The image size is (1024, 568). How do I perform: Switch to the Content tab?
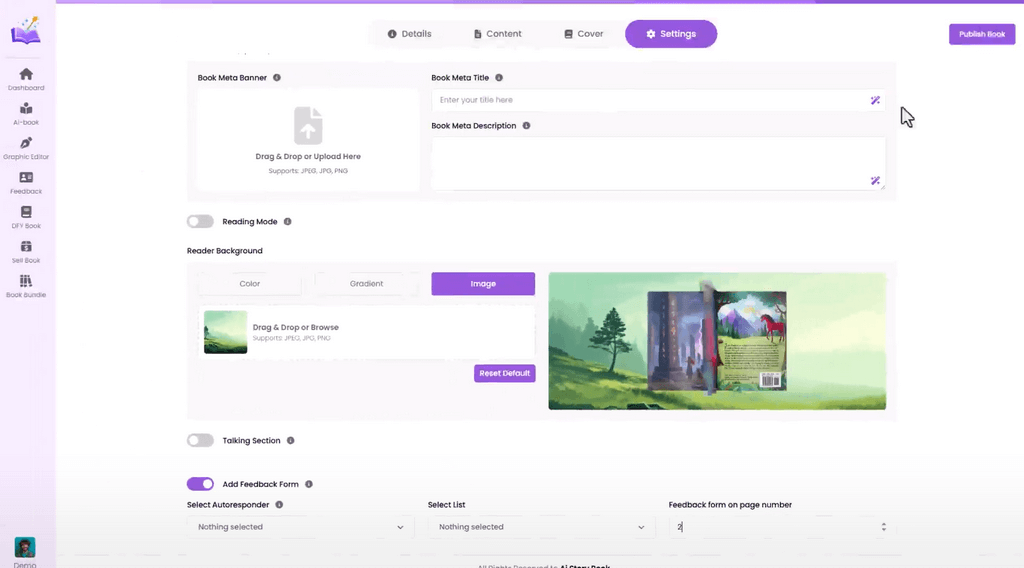point(498,34)
